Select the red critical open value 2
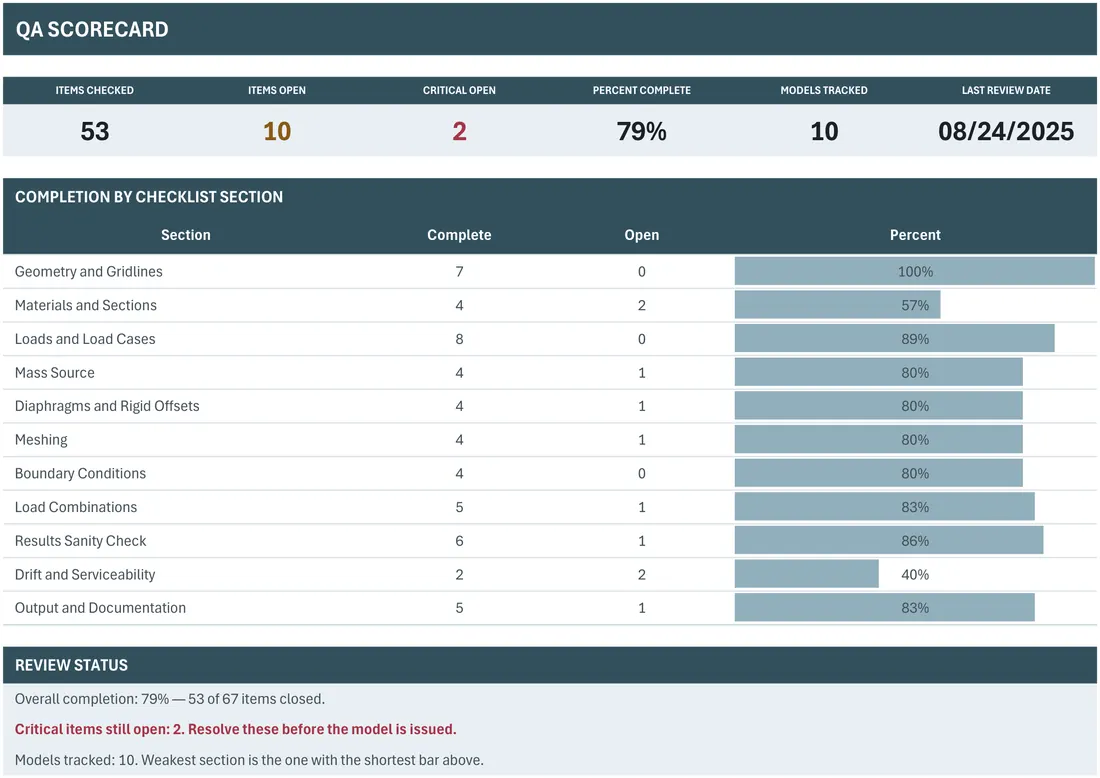Image resolution: width=1100 pixels, height=778 pixels. (x=459, y=131)
